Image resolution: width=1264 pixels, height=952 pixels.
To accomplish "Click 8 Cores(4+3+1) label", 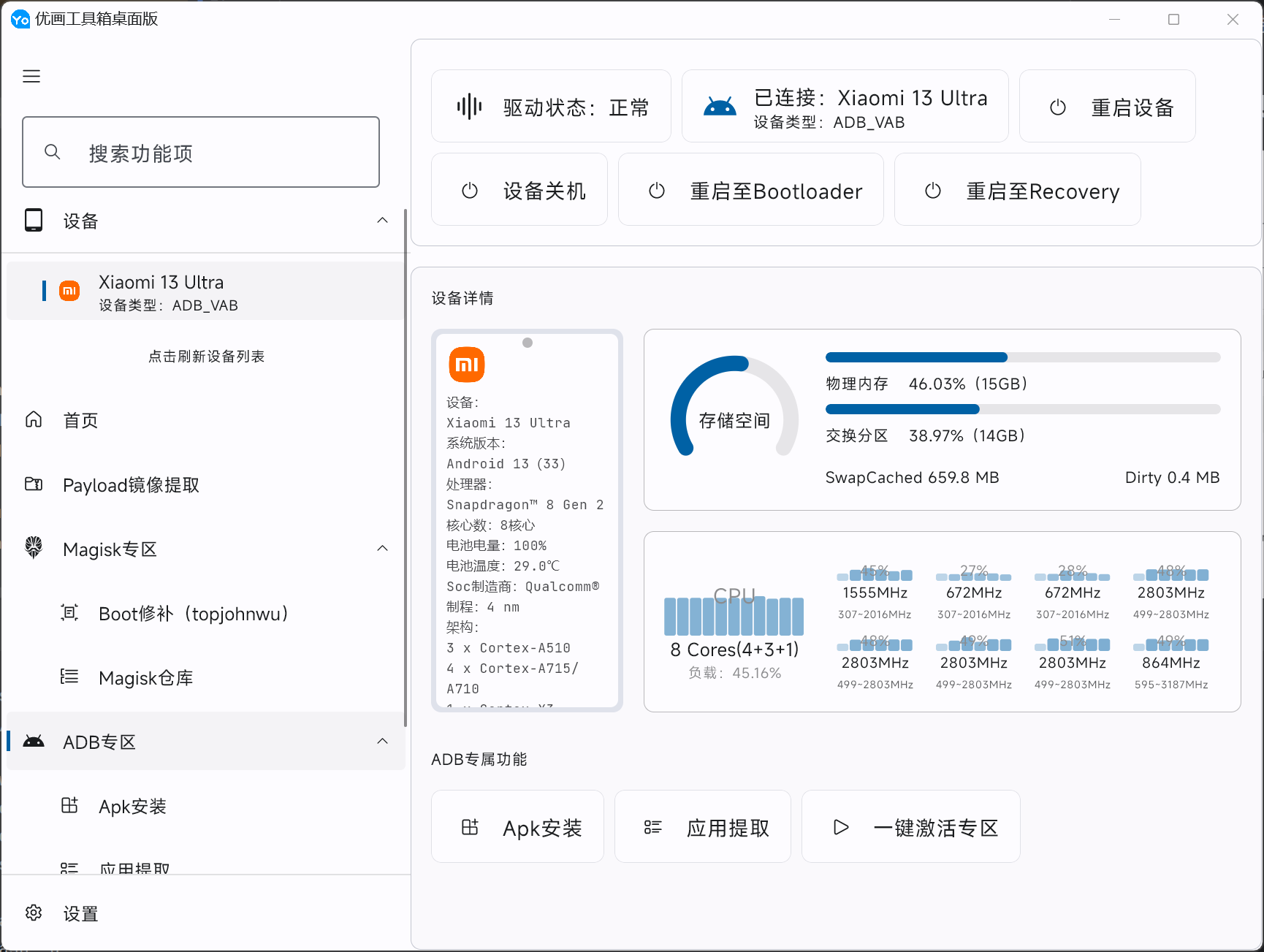I will [734, 650].
